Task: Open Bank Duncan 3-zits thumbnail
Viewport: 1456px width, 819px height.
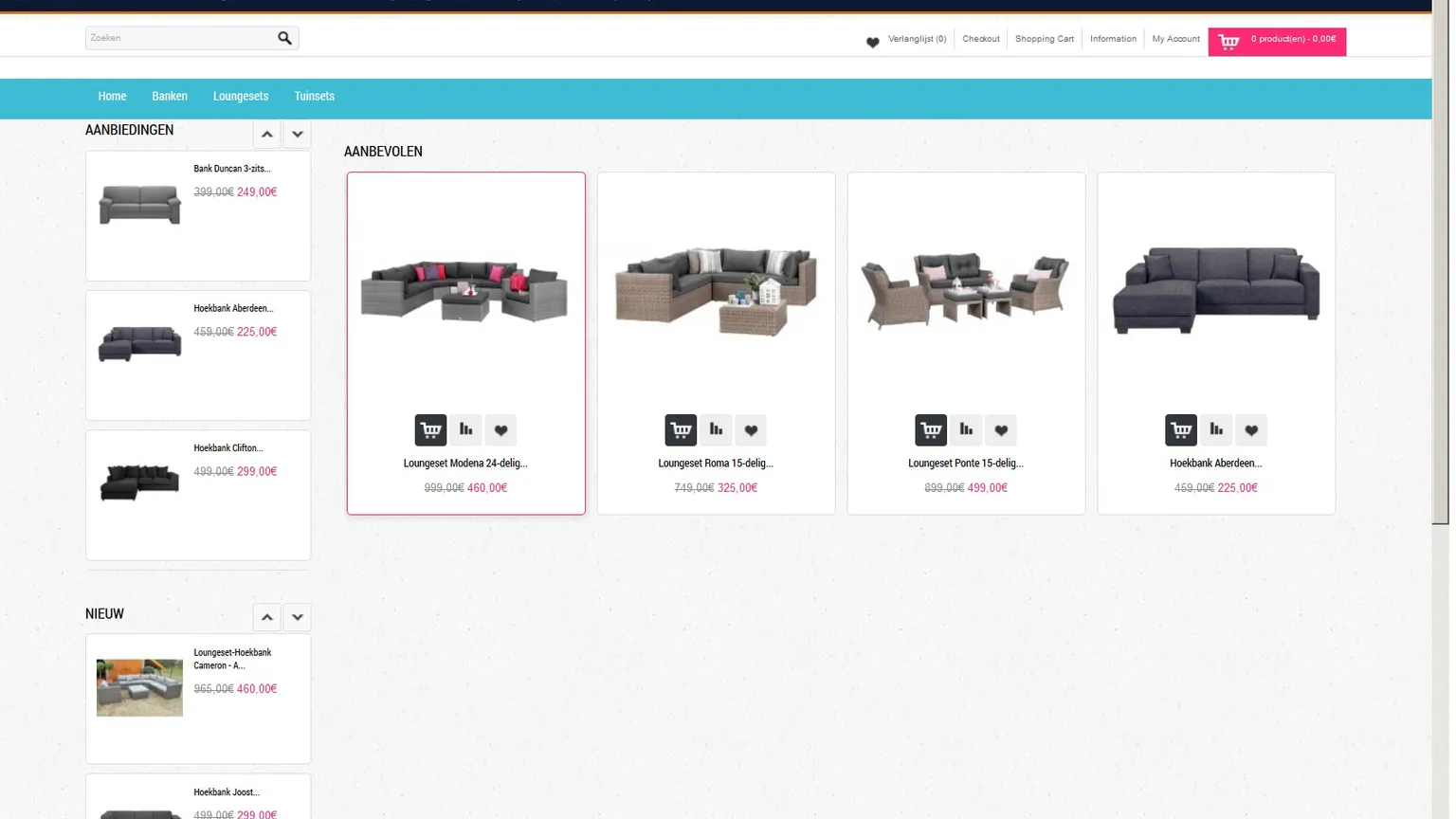Action: tap(139, 205)
